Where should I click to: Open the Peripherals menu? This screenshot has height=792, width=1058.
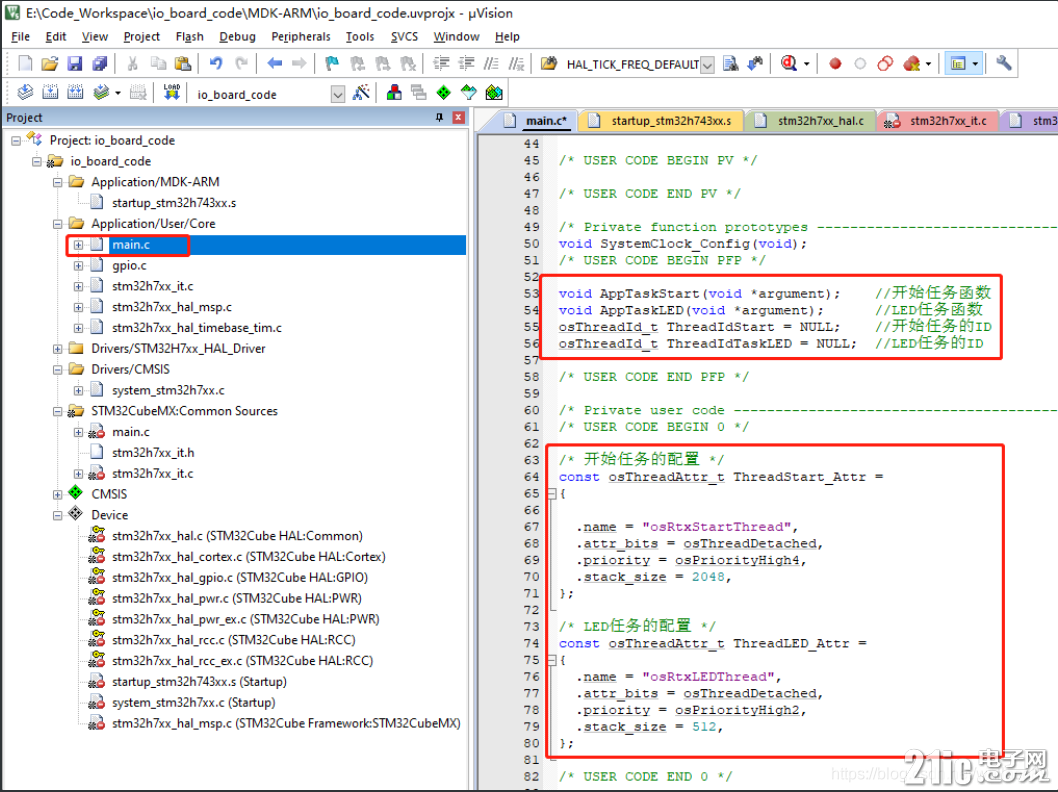pyautogui.click(x=300, y=36)
